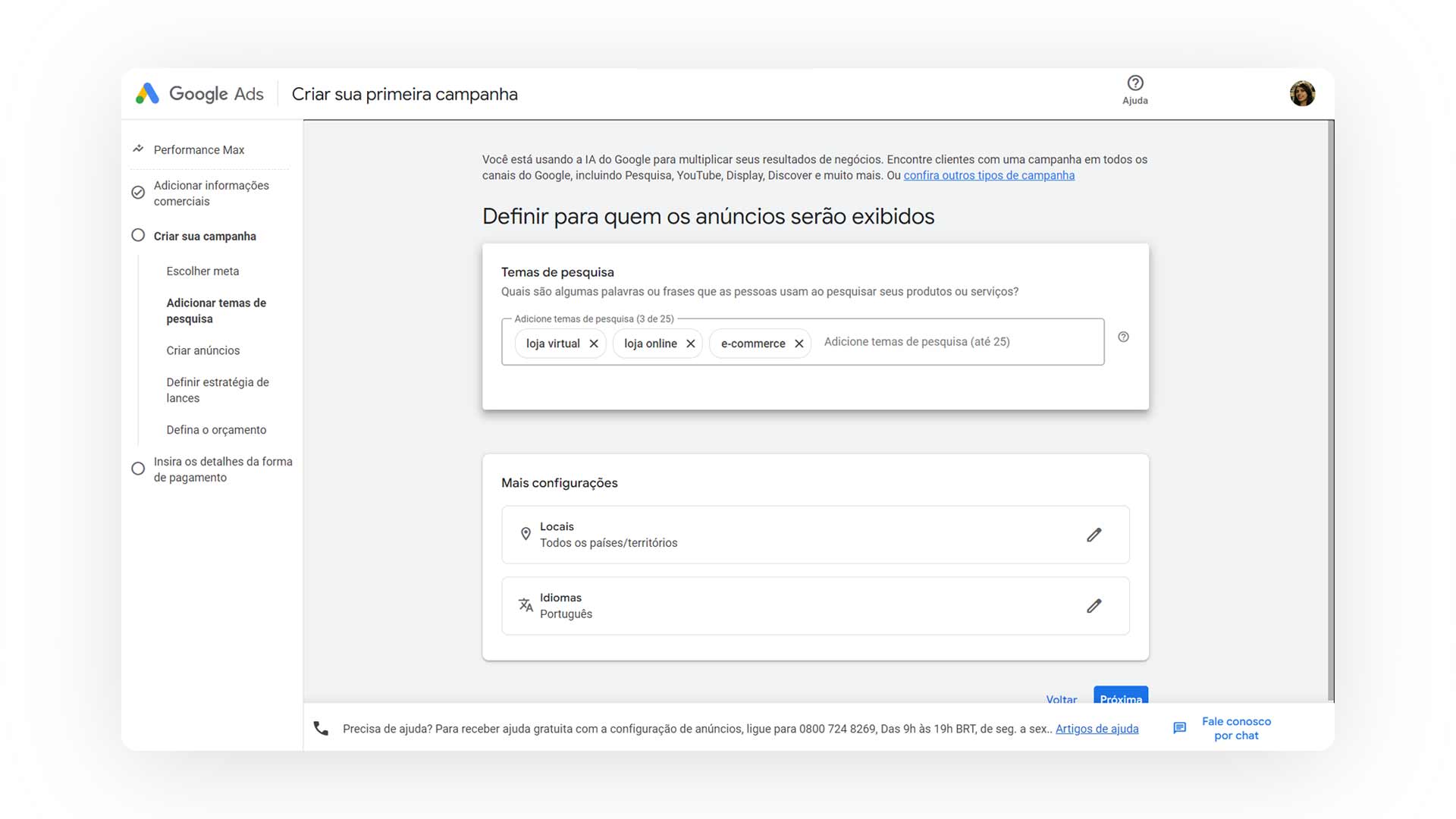Viewport: 1456px width, 819px height.
Task: Click the 'Todos os países/territórios' text
Action: (x=608, y=543)
